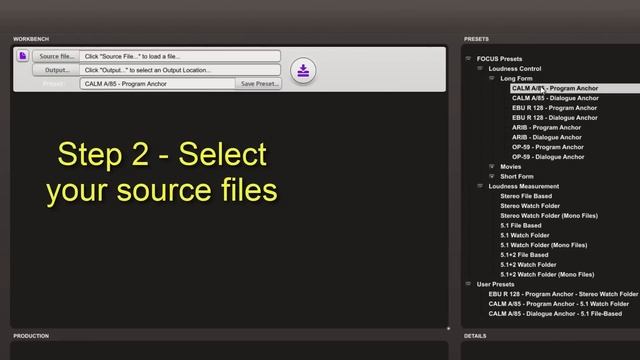Collapse the Long Form group
The height and width of the screenshot is (360, 640).
(x=492, y=78)
